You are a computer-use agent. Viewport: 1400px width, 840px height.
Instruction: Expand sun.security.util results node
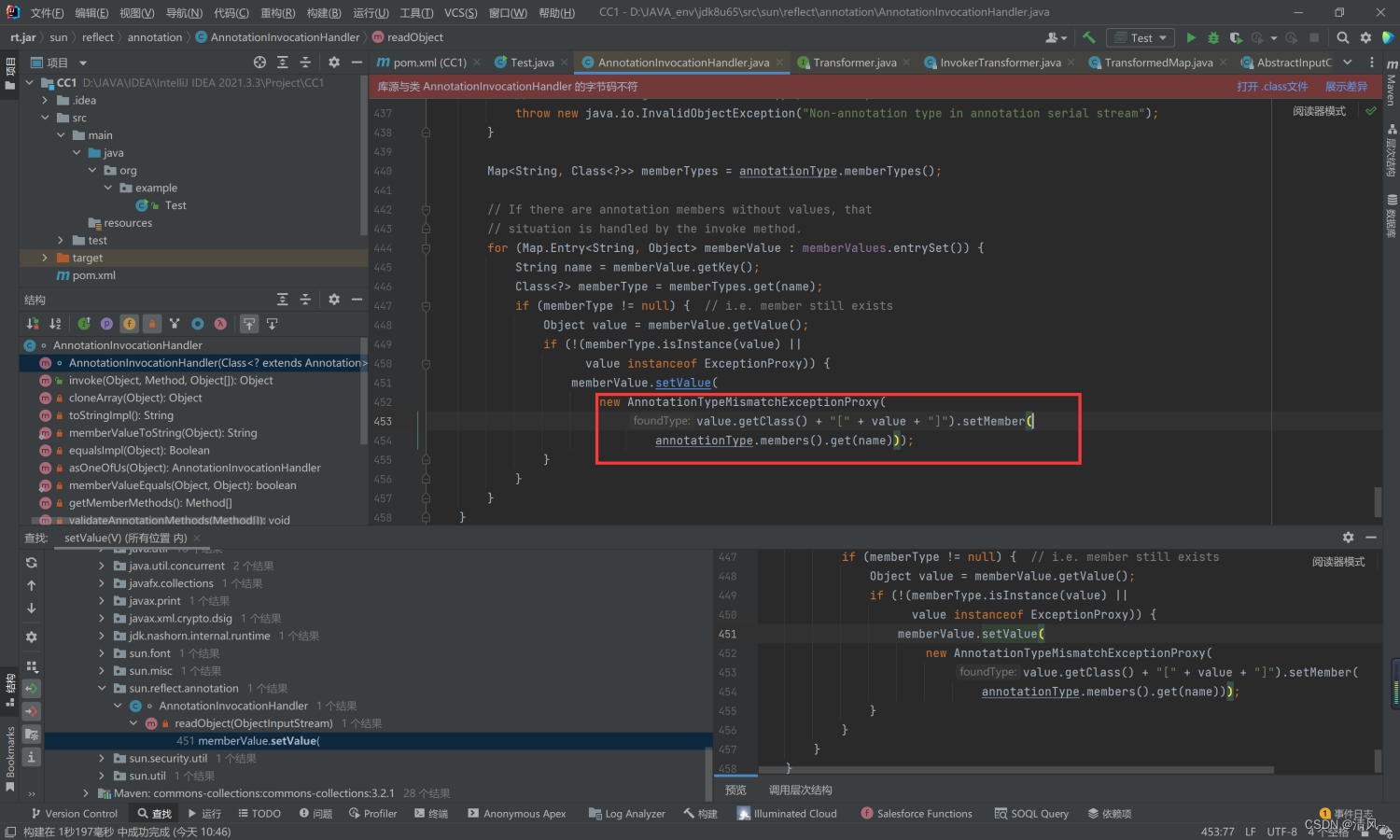(102, 759)
